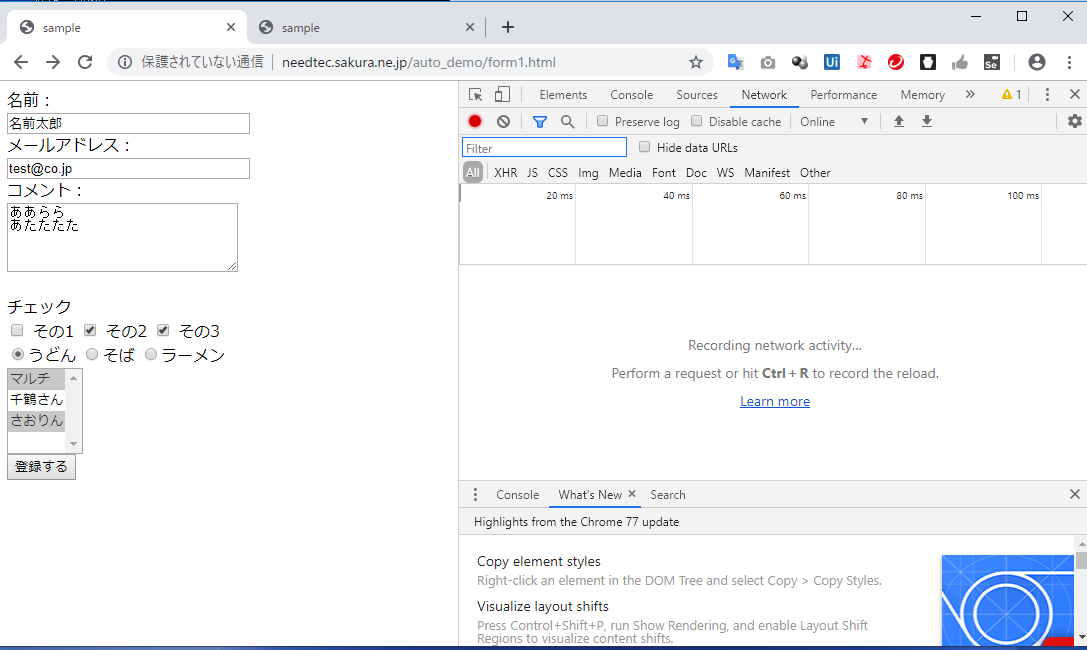Open the Chrome profile avatar
Image resolution: width=1087 pixels, height=650 pixels.
tap(1036, 62)
